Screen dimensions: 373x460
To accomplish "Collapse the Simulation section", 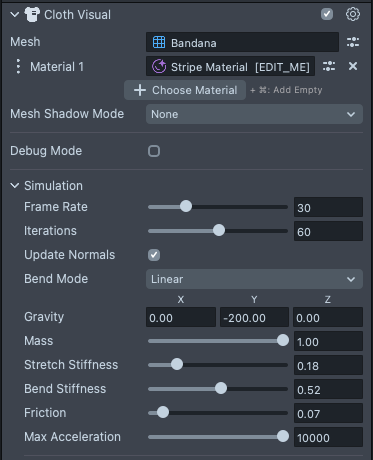I will tap(15, 186).
